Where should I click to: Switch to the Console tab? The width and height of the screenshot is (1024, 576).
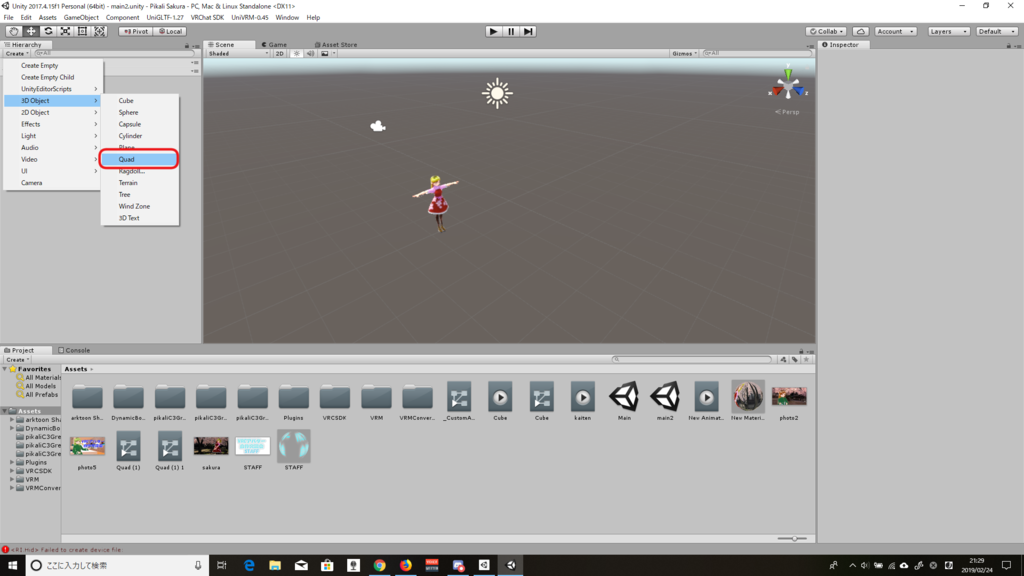pos(74,350)
